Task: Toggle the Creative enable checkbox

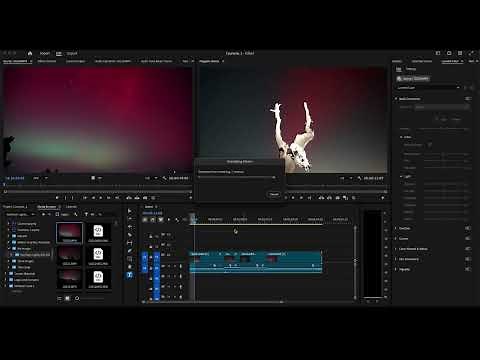Action: 468,228
